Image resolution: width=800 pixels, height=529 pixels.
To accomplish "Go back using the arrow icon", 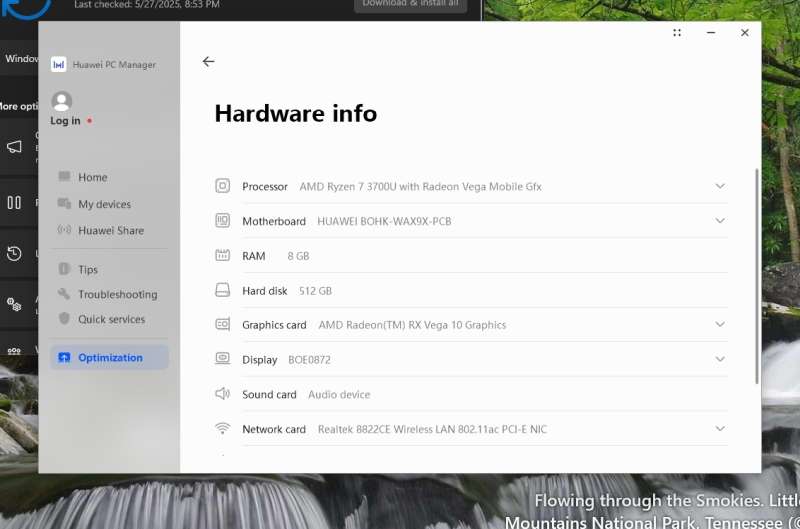I will coord(208,62).
